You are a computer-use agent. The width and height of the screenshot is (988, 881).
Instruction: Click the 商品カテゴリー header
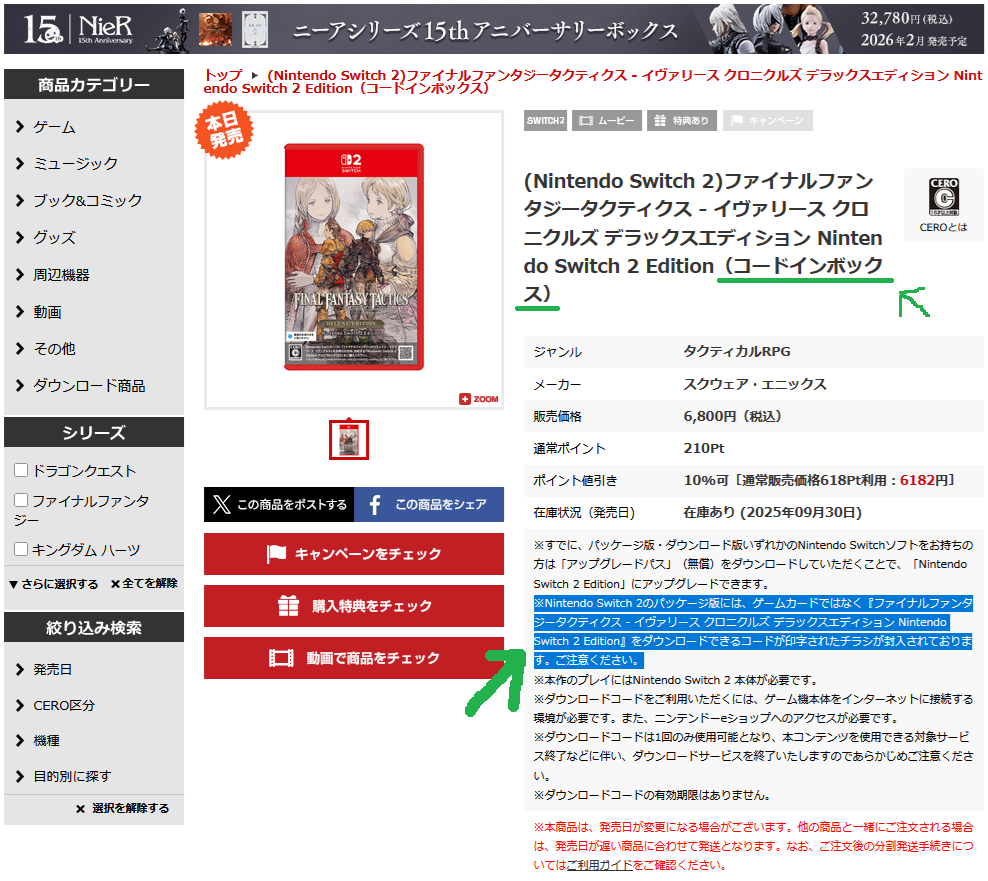pos(94,84)
